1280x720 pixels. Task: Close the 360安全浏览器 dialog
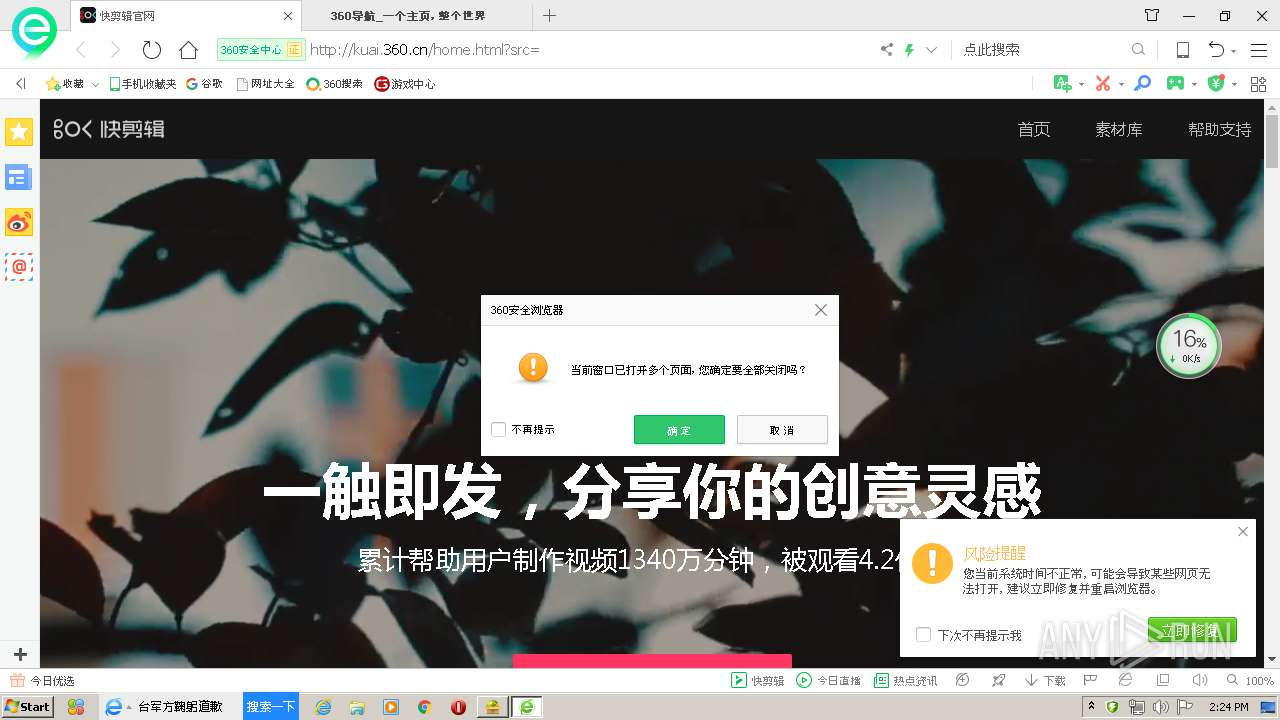821,310
